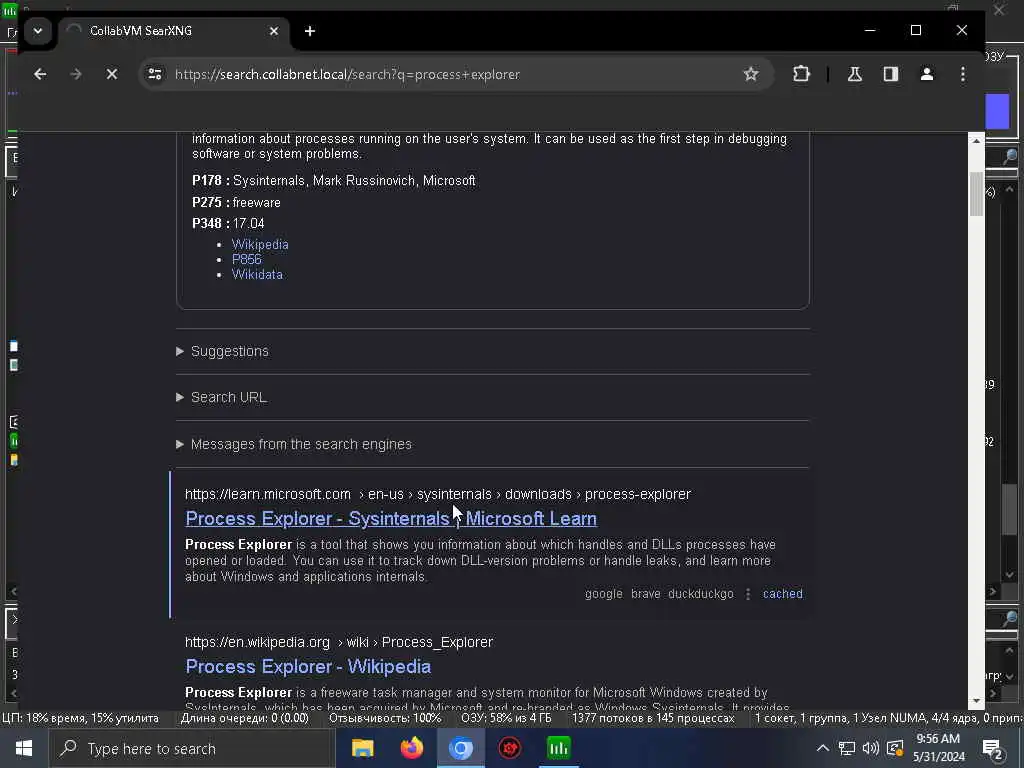Open Process Explorer - Sysinternals Microsoft Learn result
The width and height of the screenshot is (1024, 768).
click(x=391, y=519)
